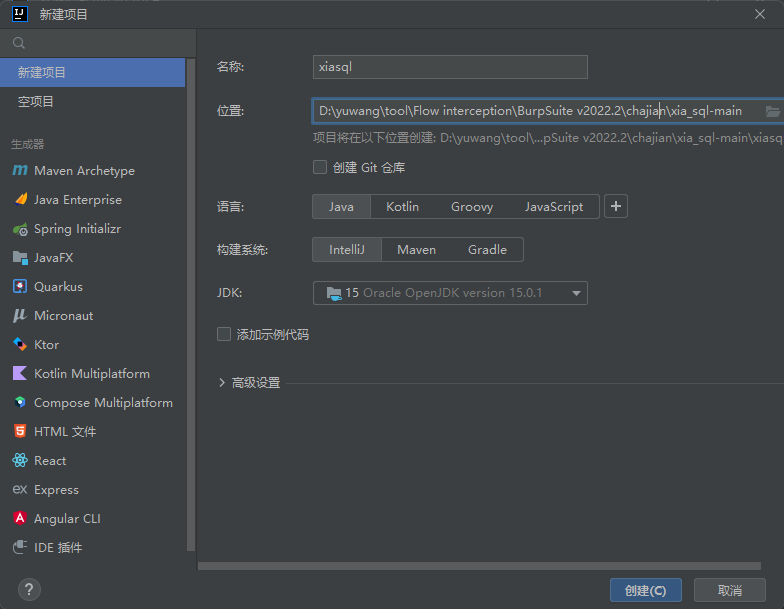Enable the 创建 Git 仓库 checkbox
Screen dimensions: 784x609
[320, 167]
